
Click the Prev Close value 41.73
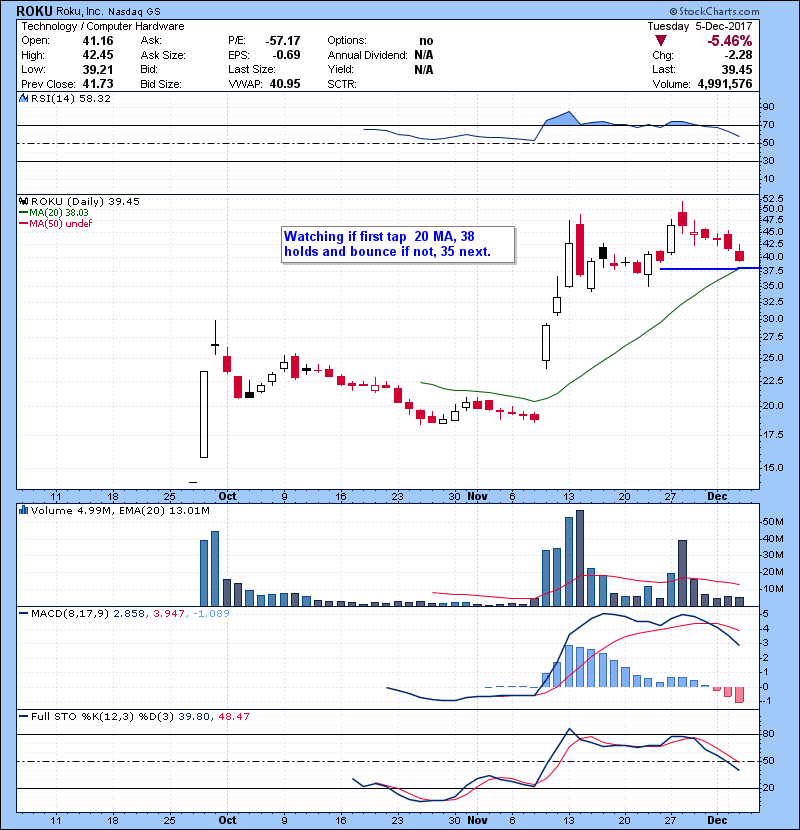[x=98, y=84]
